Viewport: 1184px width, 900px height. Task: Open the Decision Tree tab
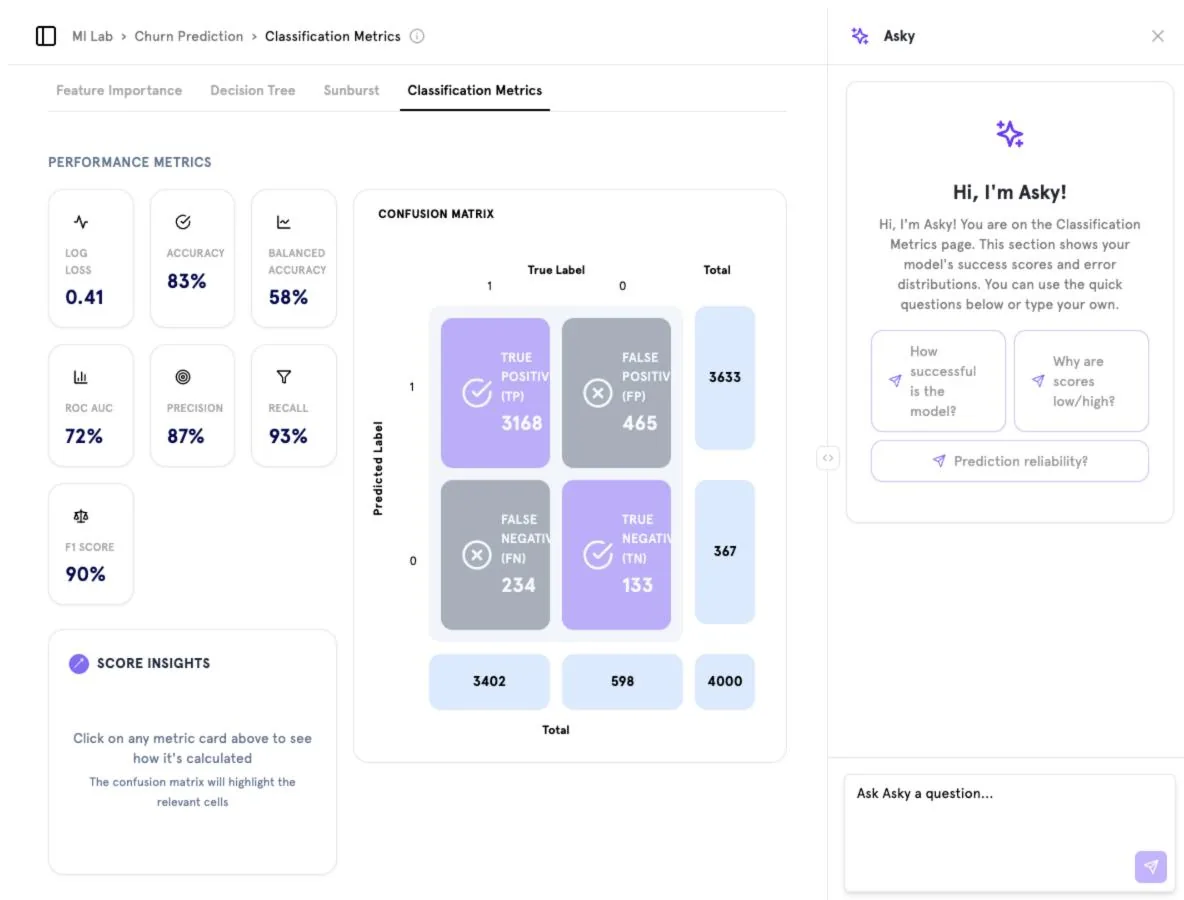[x=253, y=91]
